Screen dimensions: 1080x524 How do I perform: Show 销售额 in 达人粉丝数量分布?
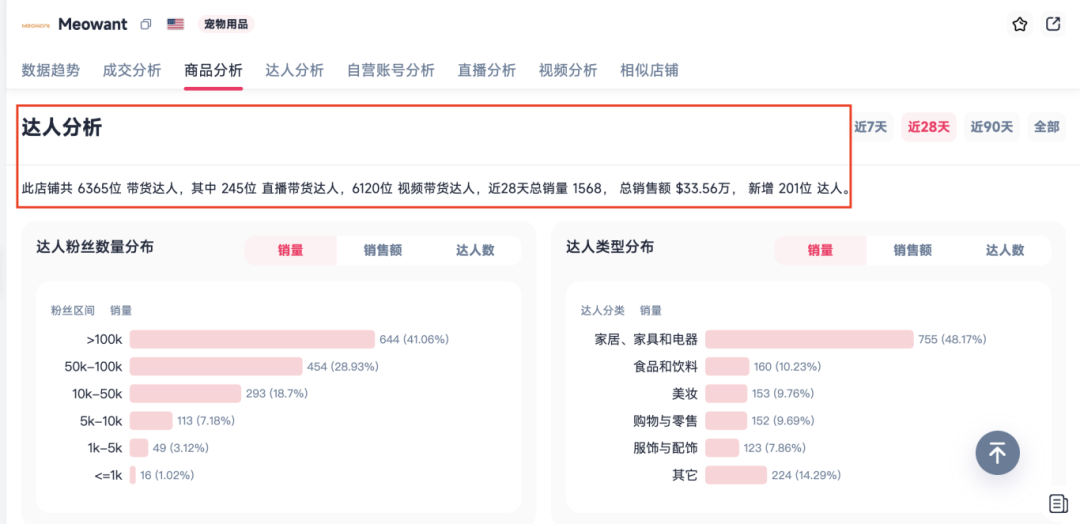[x=382, y=250]
